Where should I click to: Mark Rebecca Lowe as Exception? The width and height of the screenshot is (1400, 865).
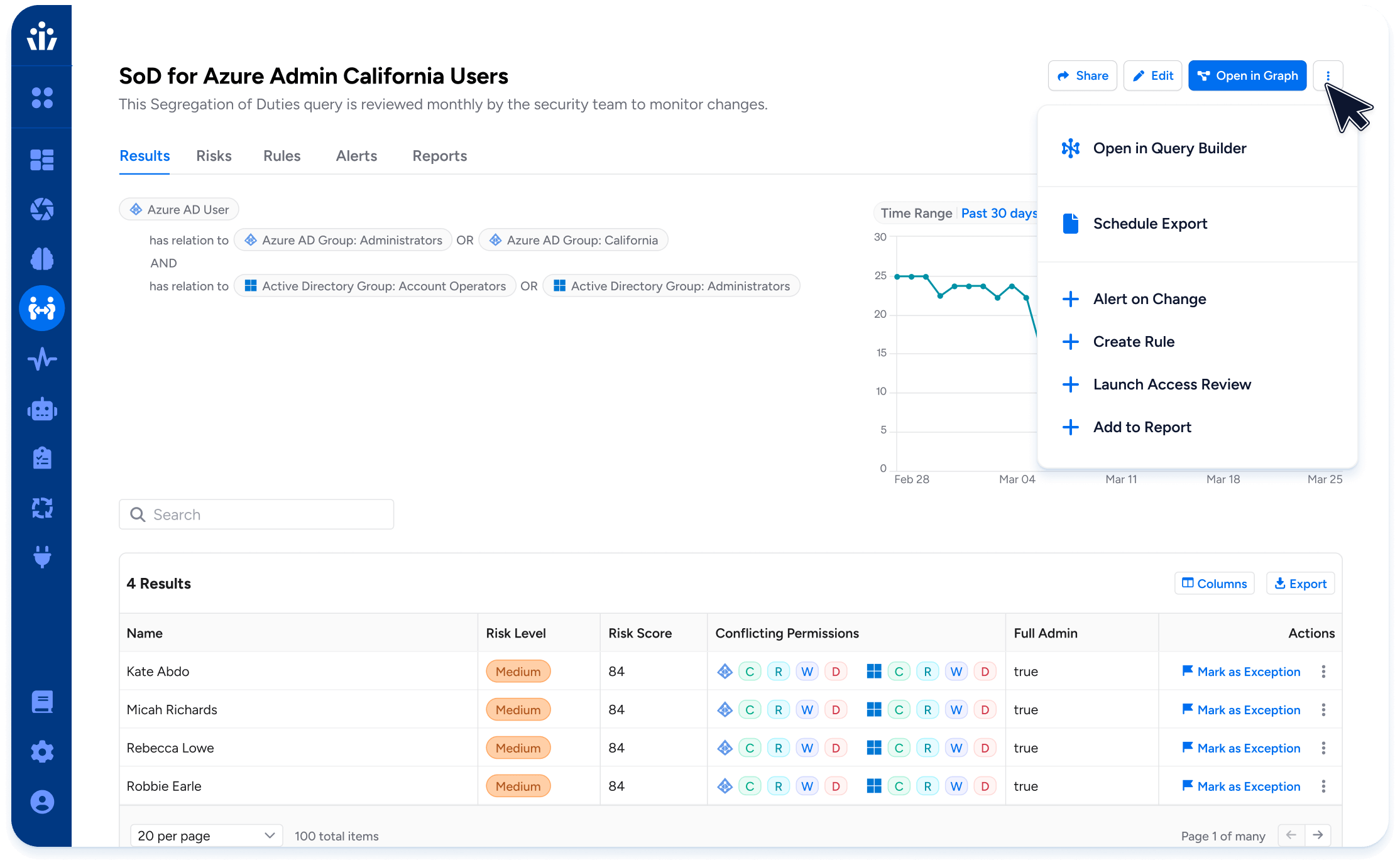point(1241,748)
